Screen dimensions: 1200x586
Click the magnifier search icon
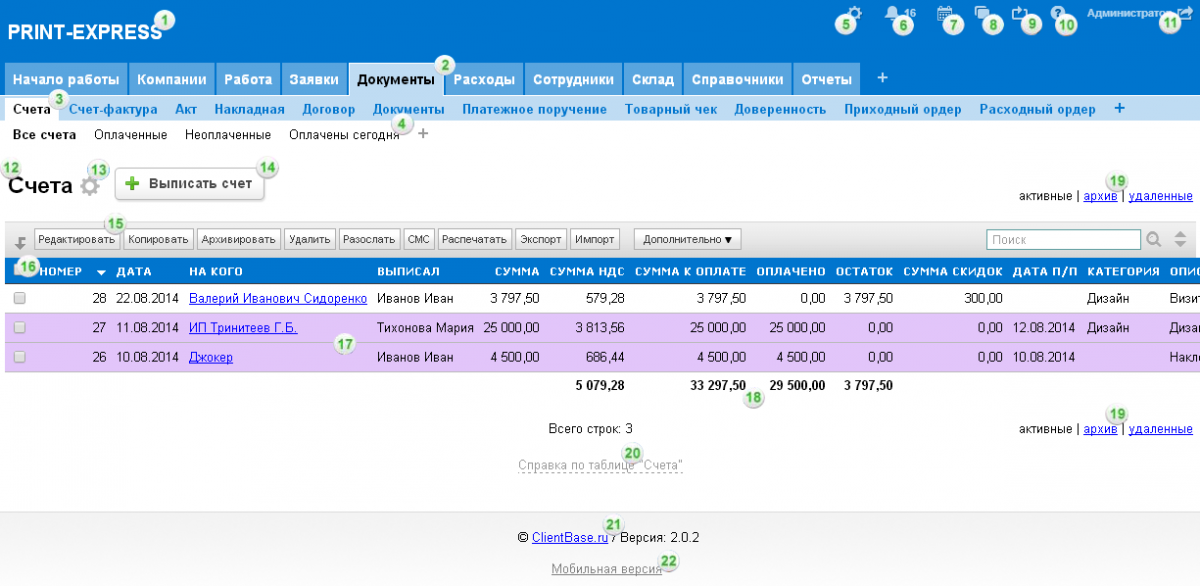1154,240
